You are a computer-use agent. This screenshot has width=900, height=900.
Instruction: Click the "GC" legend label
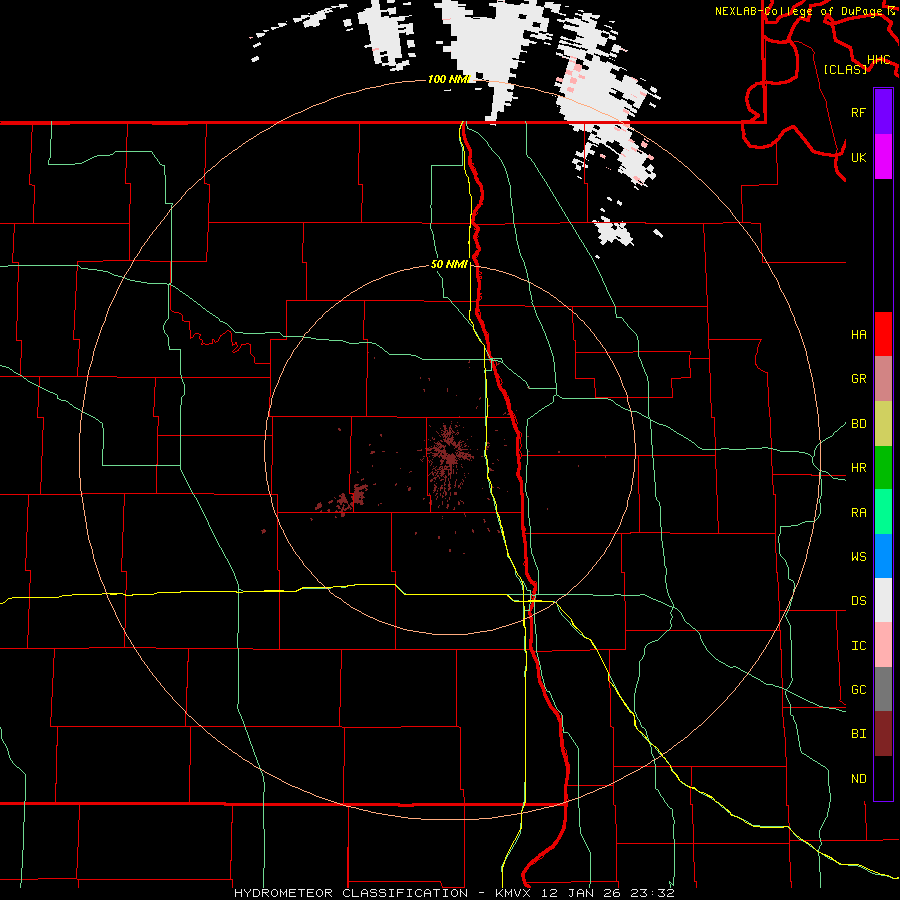coord(858,690)
